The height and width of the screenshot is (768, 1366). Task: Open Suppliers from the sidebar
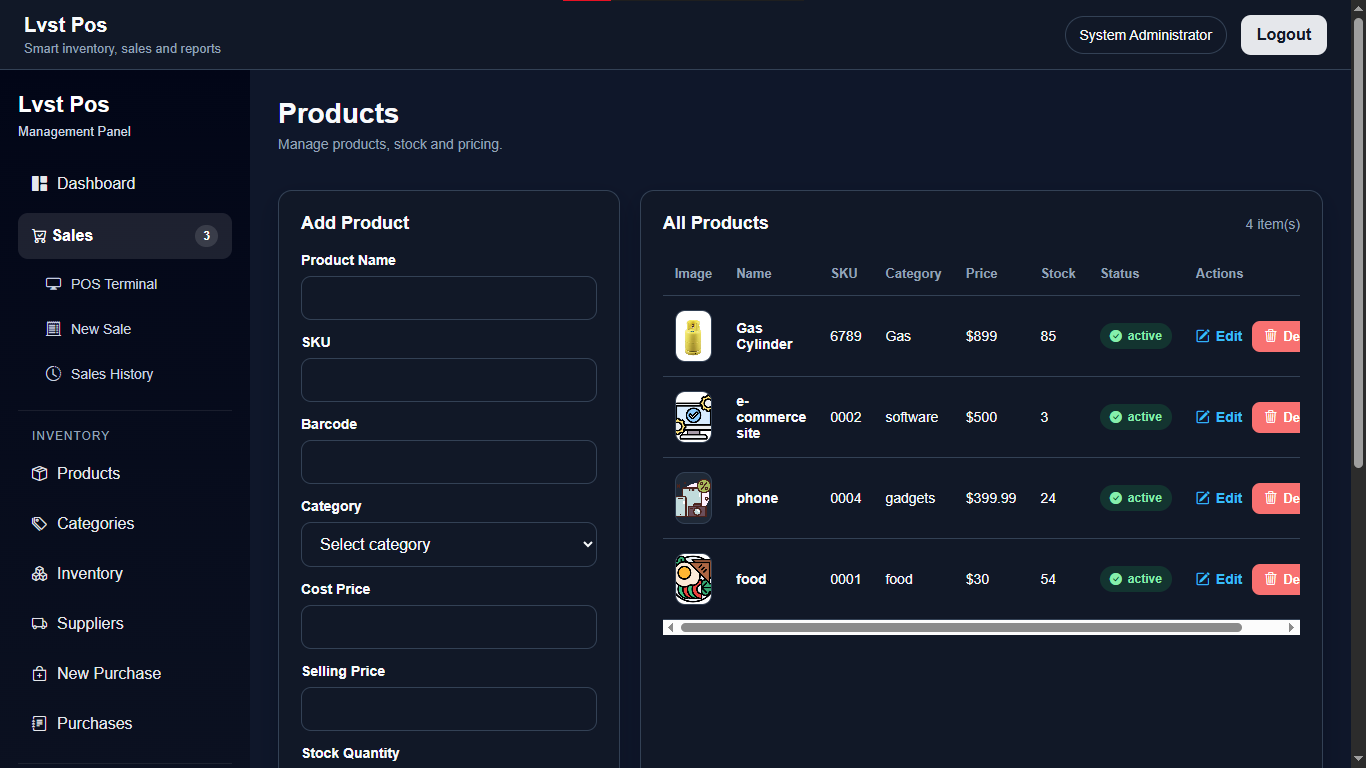125,624
